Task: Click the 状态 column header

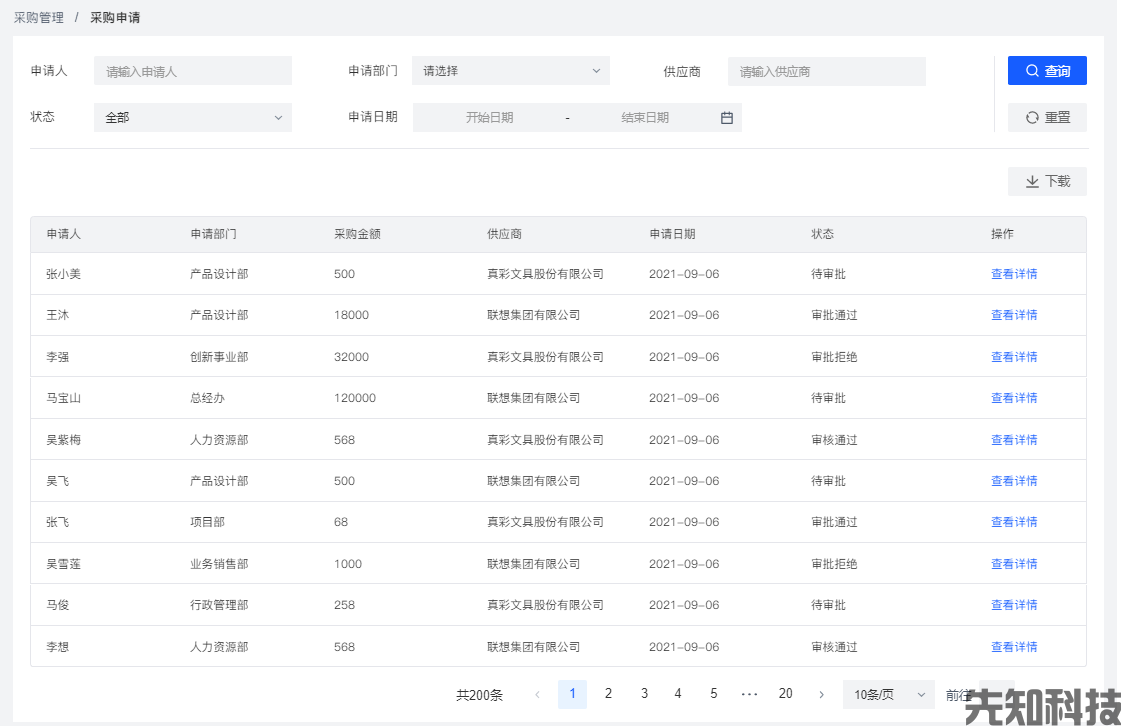Action: 822,234
